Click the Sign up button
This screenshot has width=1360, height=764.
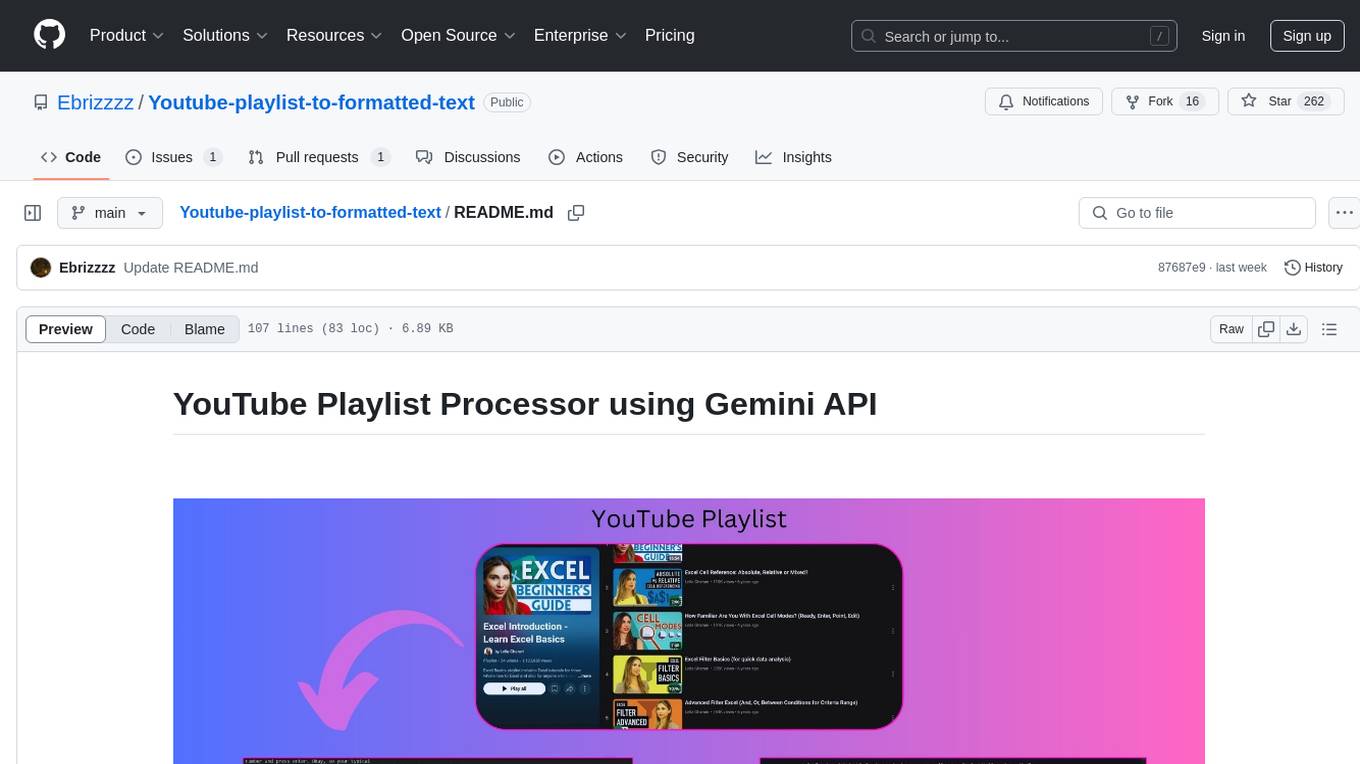tap(1307, 36)
